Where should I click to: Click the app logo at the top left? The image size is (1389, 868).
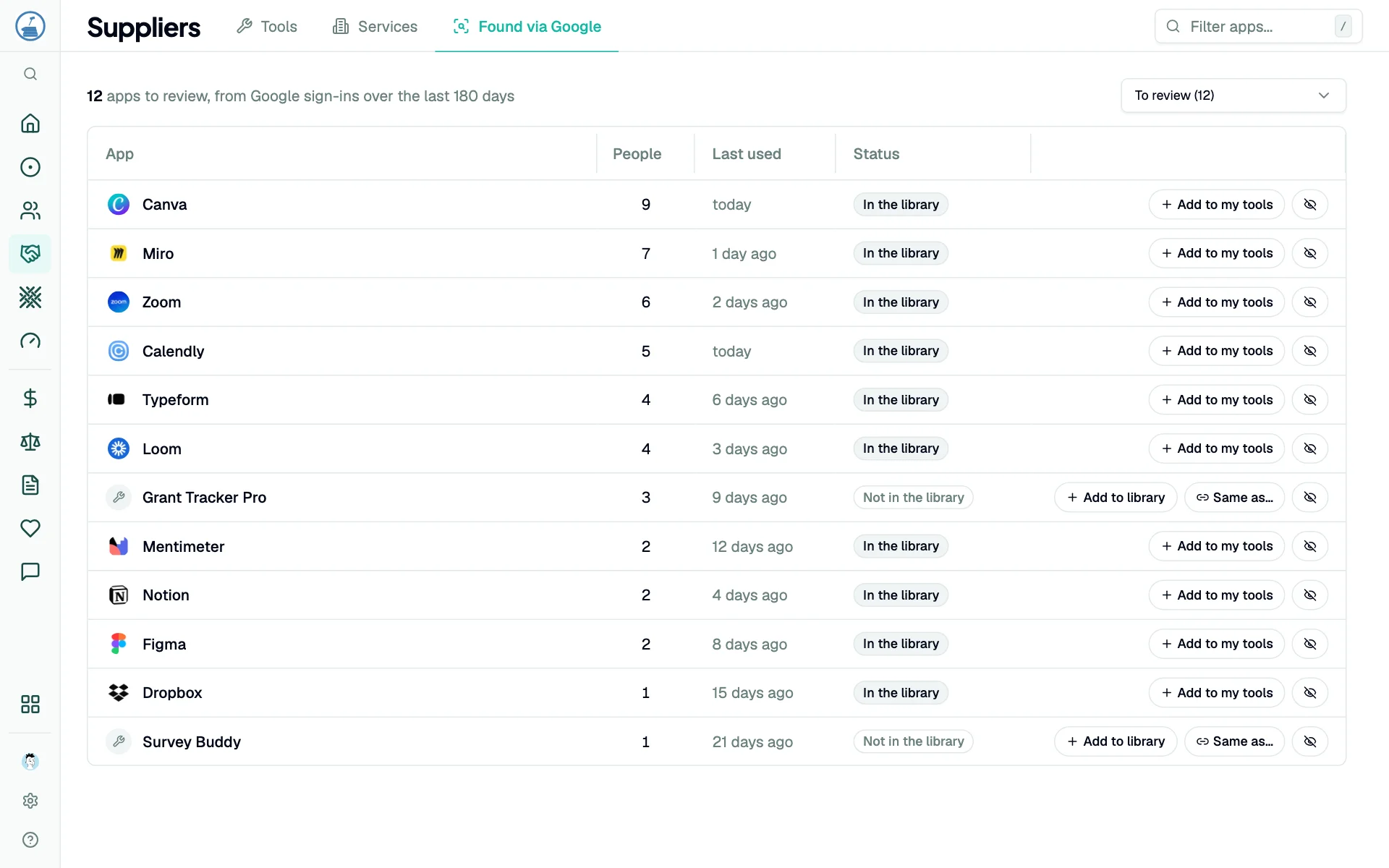(x=30, y=26)
